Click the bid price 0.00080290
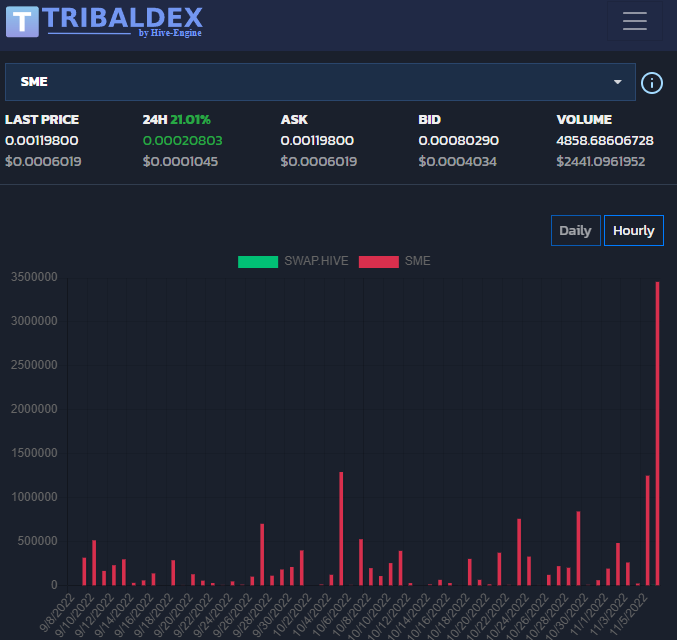 [459, 140]
